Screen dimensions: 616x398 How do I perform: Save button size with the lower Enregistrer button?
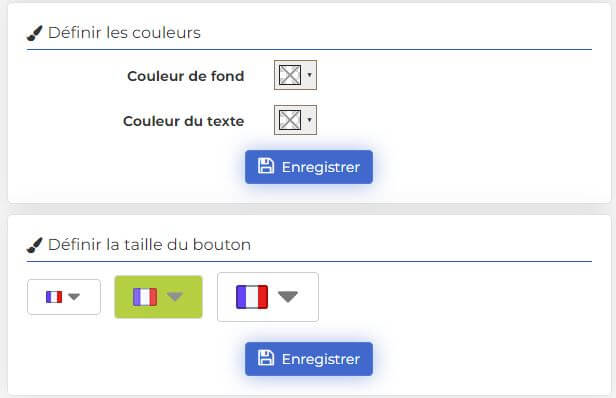click(309, 359)
